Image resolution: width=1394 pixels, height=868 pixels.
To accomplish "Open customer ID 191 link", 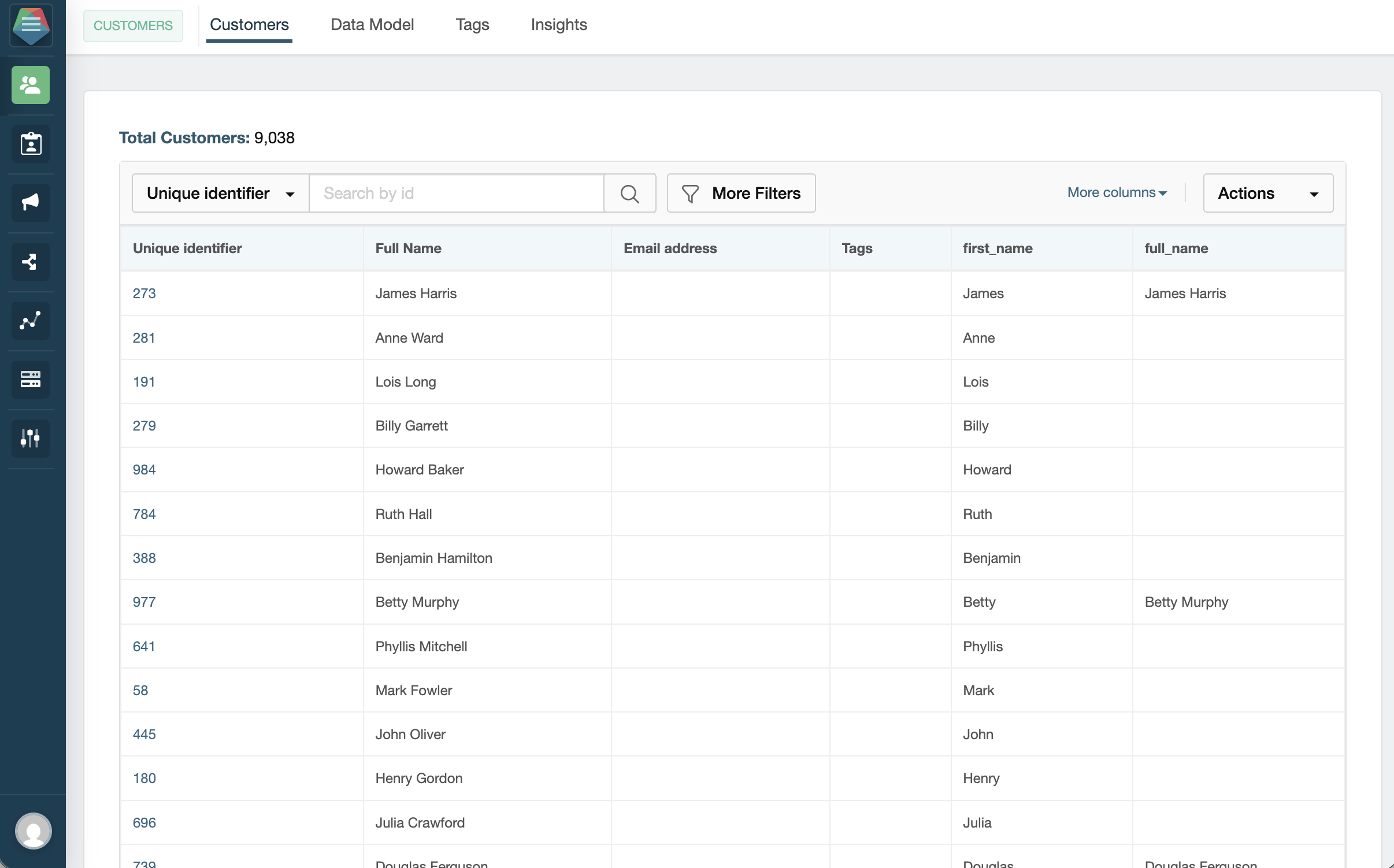I will [144, 382].
